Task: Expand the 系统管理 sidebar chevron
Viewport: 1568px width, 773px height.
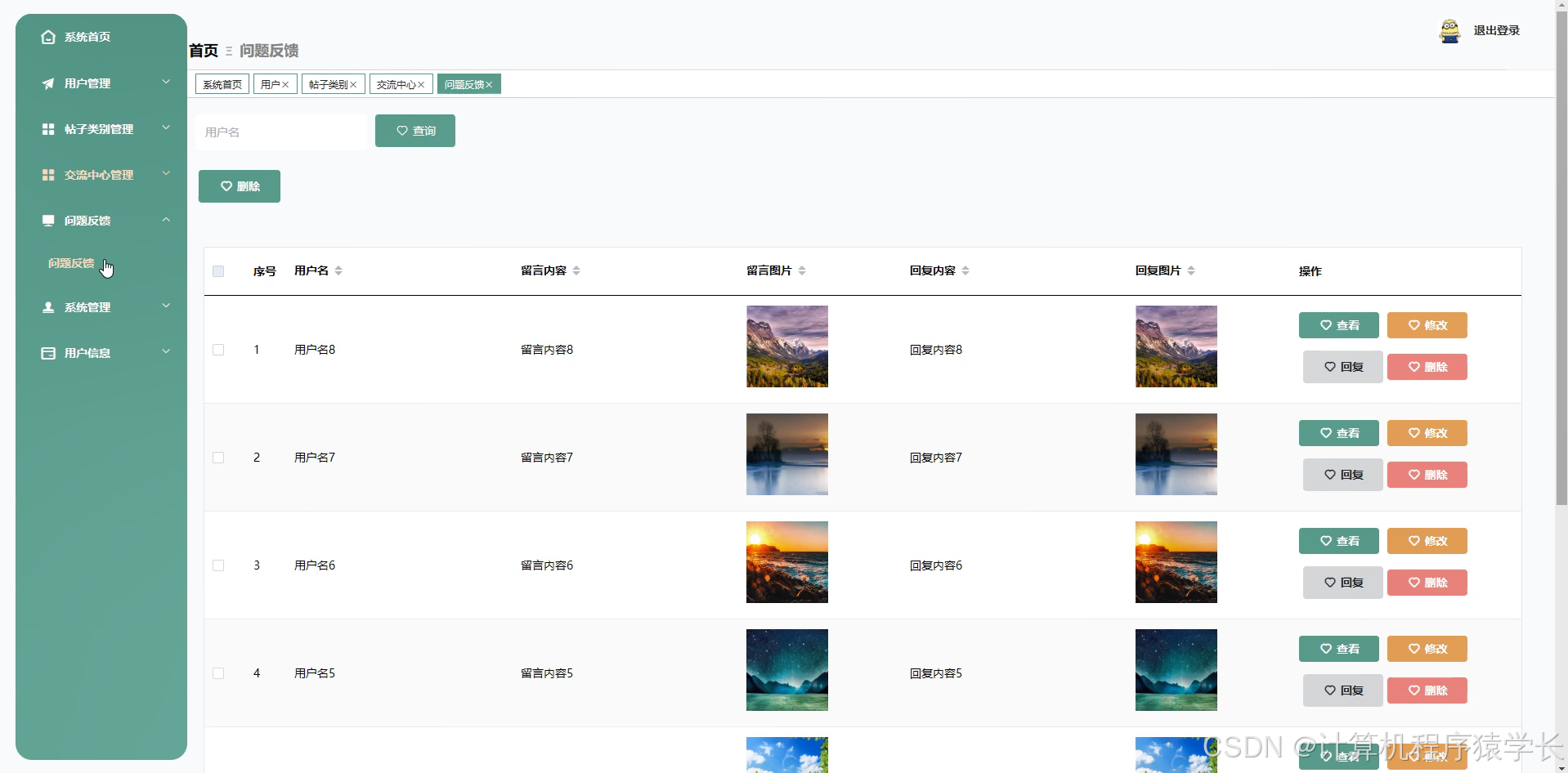Action: (166, 306)
